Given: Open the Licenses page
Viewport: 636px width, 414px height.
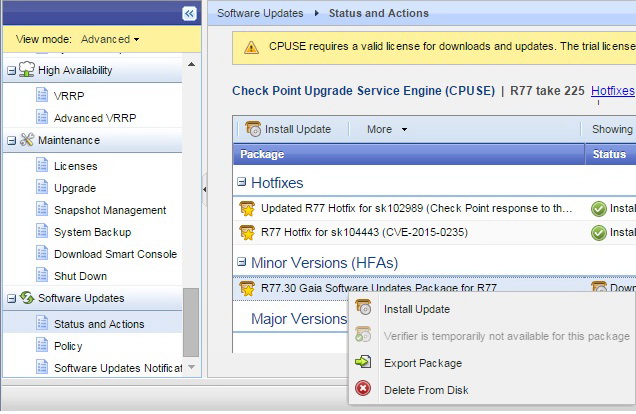Looking at the screenshot, I should click(x=75, y=166).
